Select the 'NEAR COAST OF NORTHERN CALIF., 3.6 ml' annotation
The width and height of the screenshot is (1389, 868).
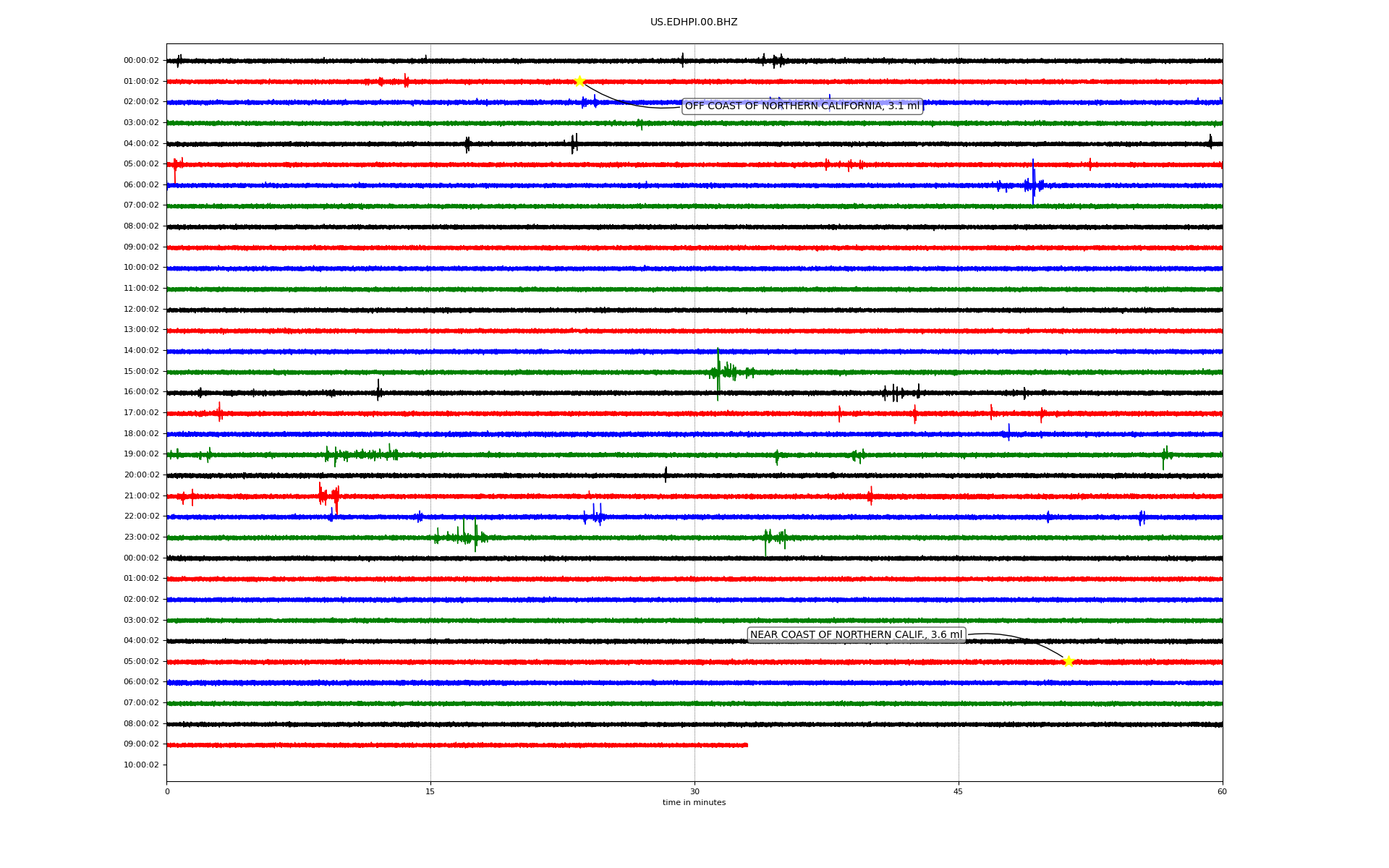tap(857, 635)
